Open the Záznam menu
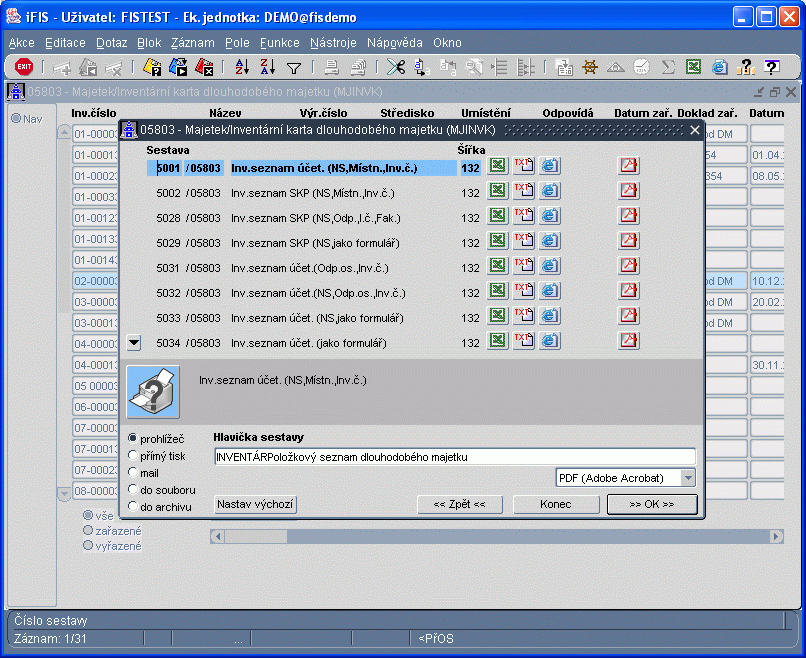 coord(193,43)
